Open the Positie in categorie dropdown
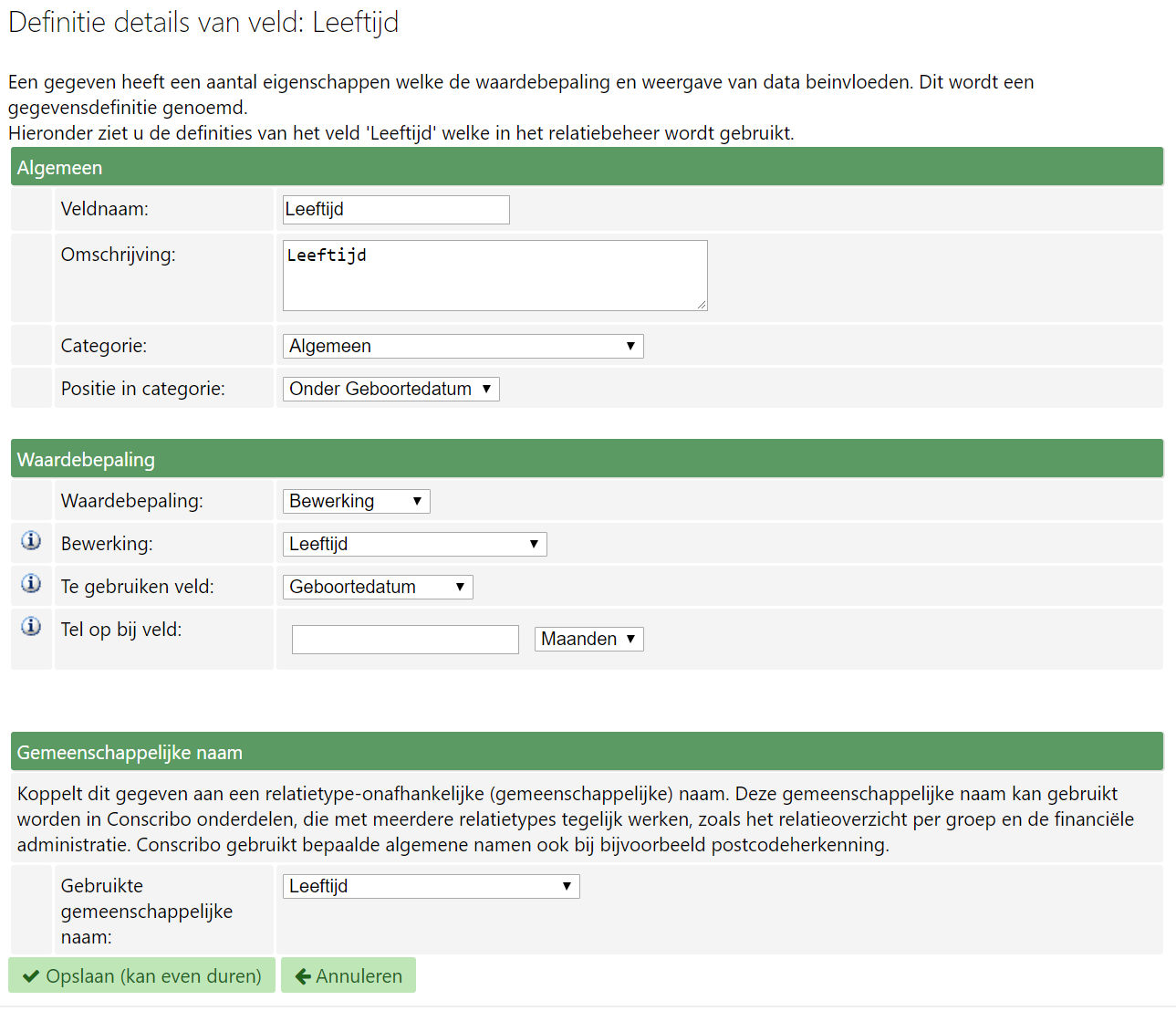Image resolution: width=1176 pixels, height=1011 pixels. click(390, 390)
